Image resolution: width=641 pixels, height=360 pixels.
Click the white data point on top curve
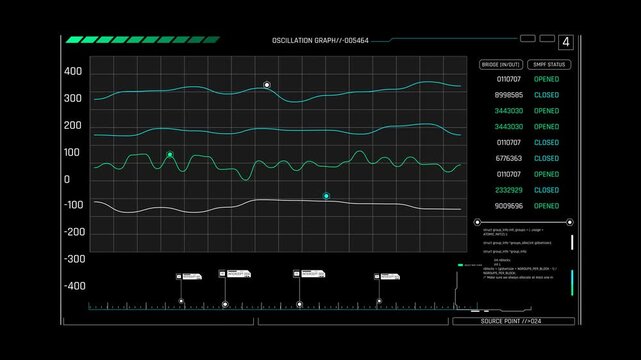pyautogui.click(x=267, y=85)
